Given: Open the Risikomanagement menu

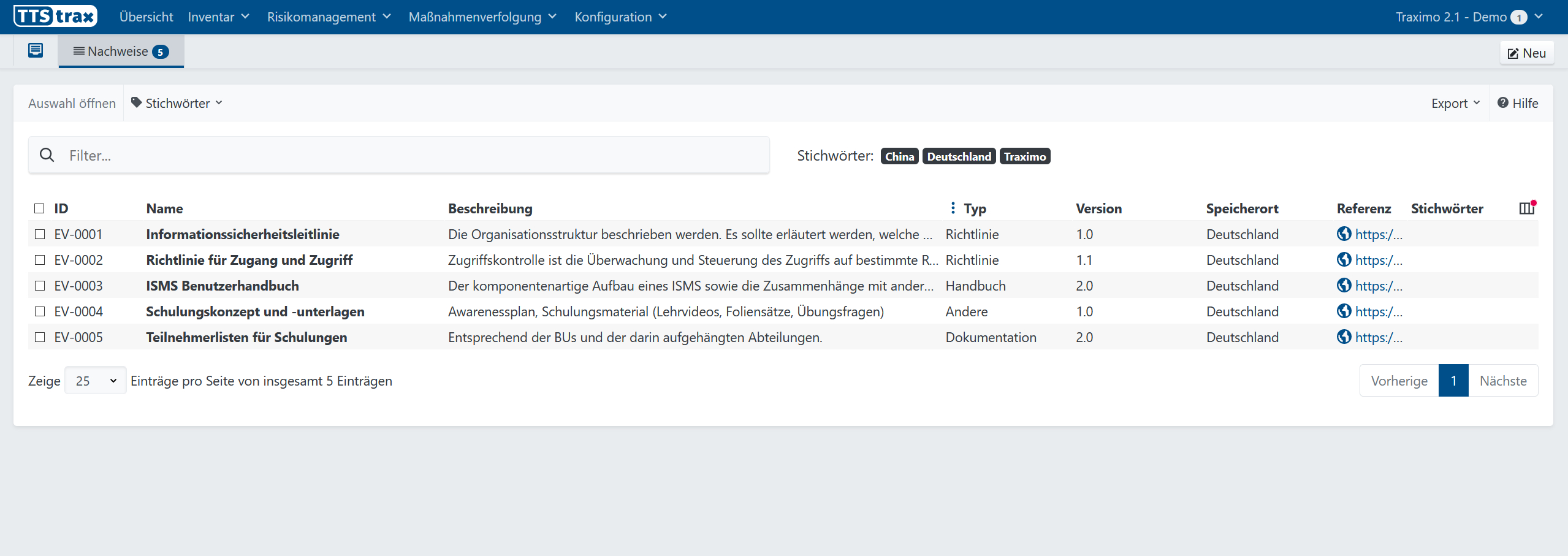Looking at the screenshot, I should pos(329,17).
